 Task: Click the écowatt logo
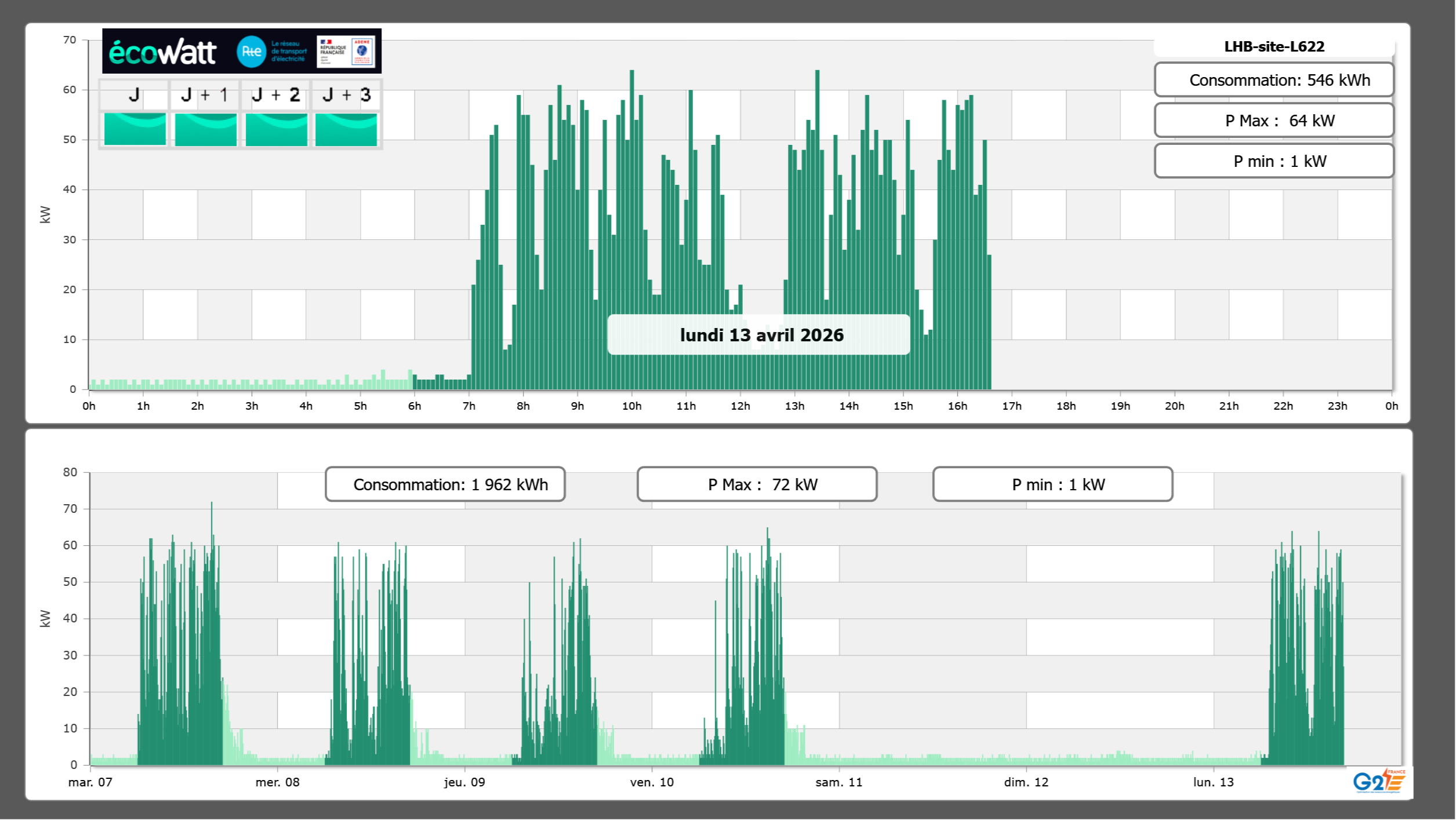(163, 52)
